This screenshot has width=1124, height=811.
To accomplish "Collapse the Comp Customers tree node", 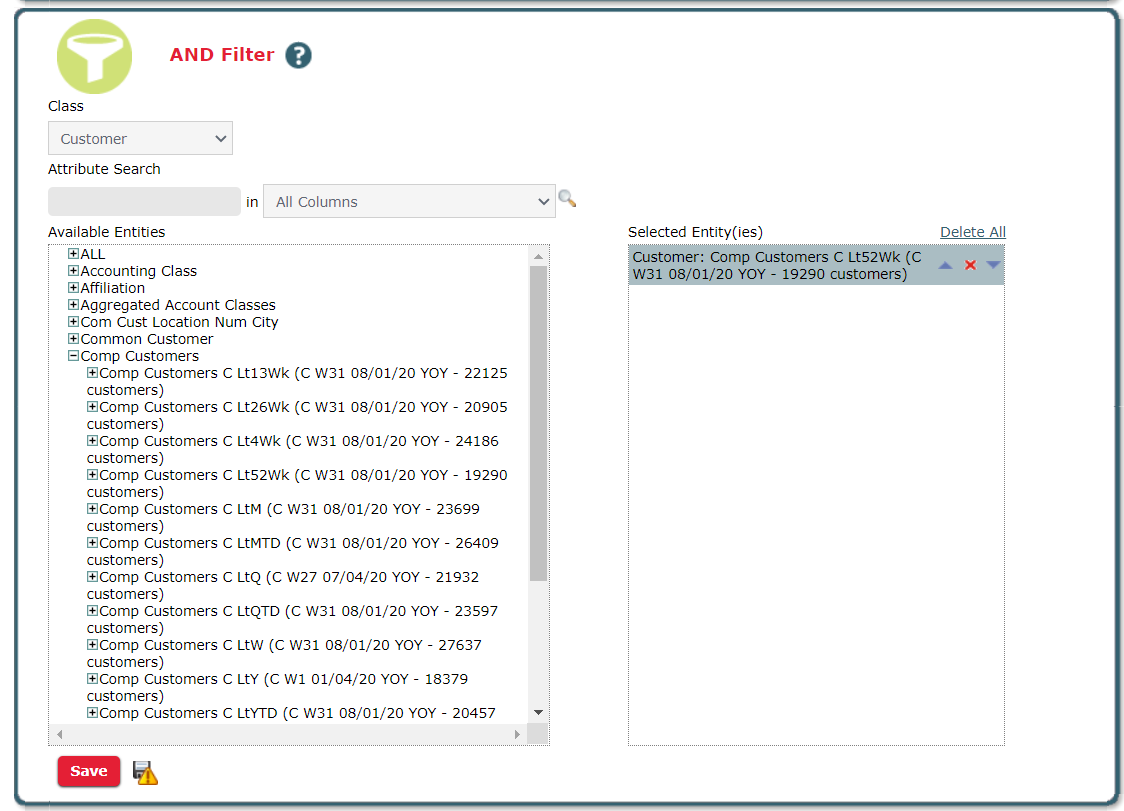I will [x=73, y=356].
